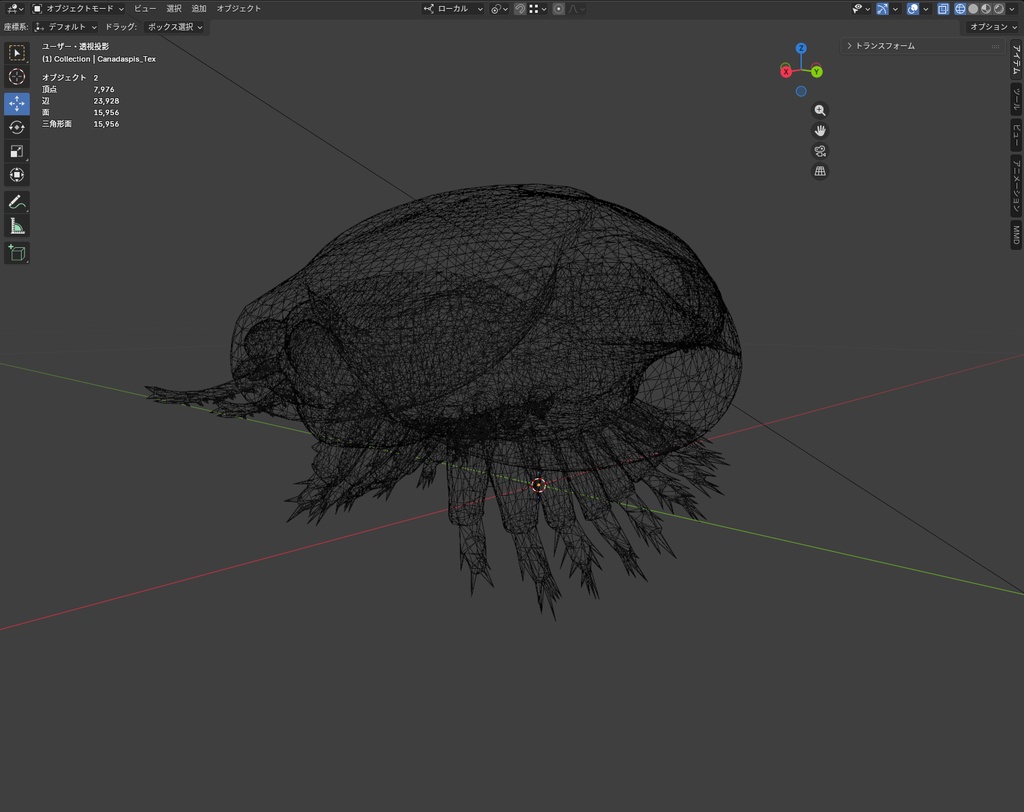Click the 辺 23,928 statistic text
The height and width of the screenshot is (812, 1024).
[x=80, y=101]
